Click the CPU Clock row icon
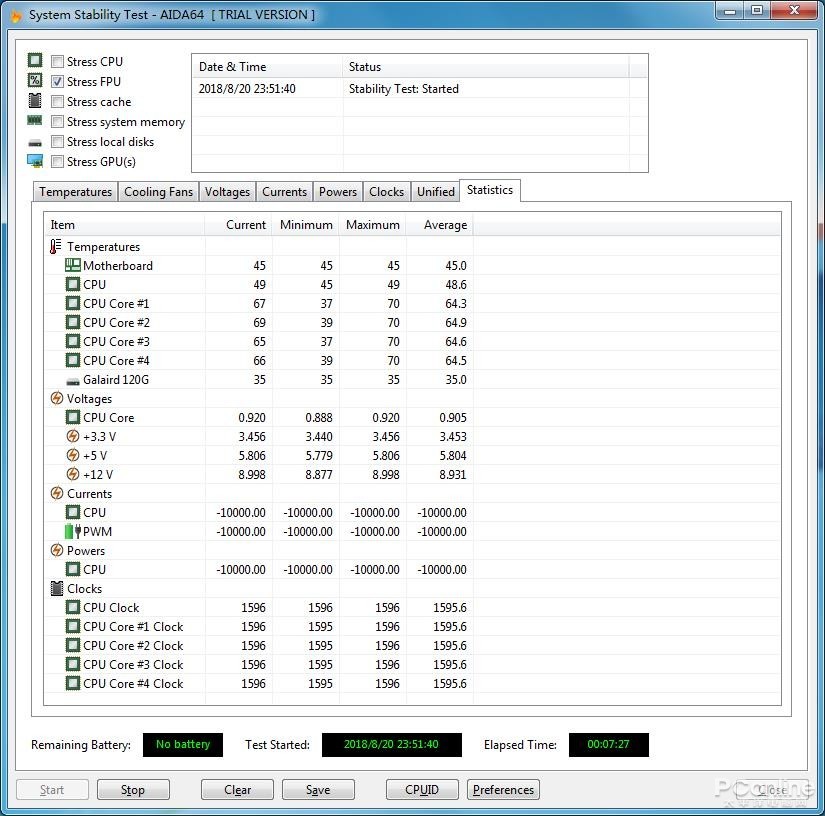 (73, 607)
